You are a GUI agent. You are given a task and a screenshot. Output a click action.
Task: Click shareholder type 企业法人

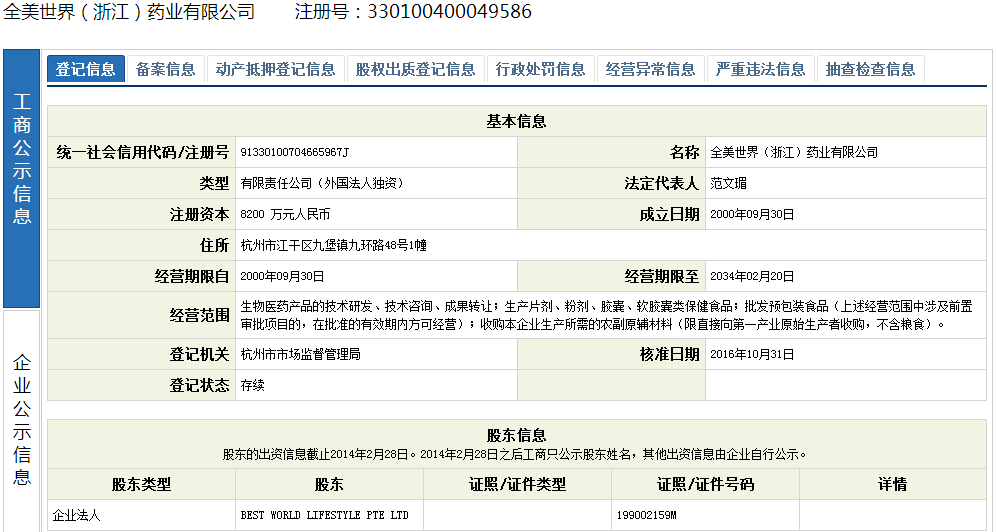pyautogui.click(x=76, y=515)
